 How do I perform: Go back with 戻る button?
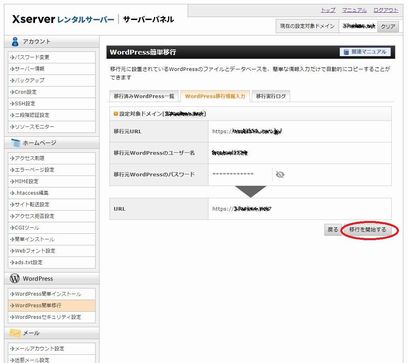[333, 230]
